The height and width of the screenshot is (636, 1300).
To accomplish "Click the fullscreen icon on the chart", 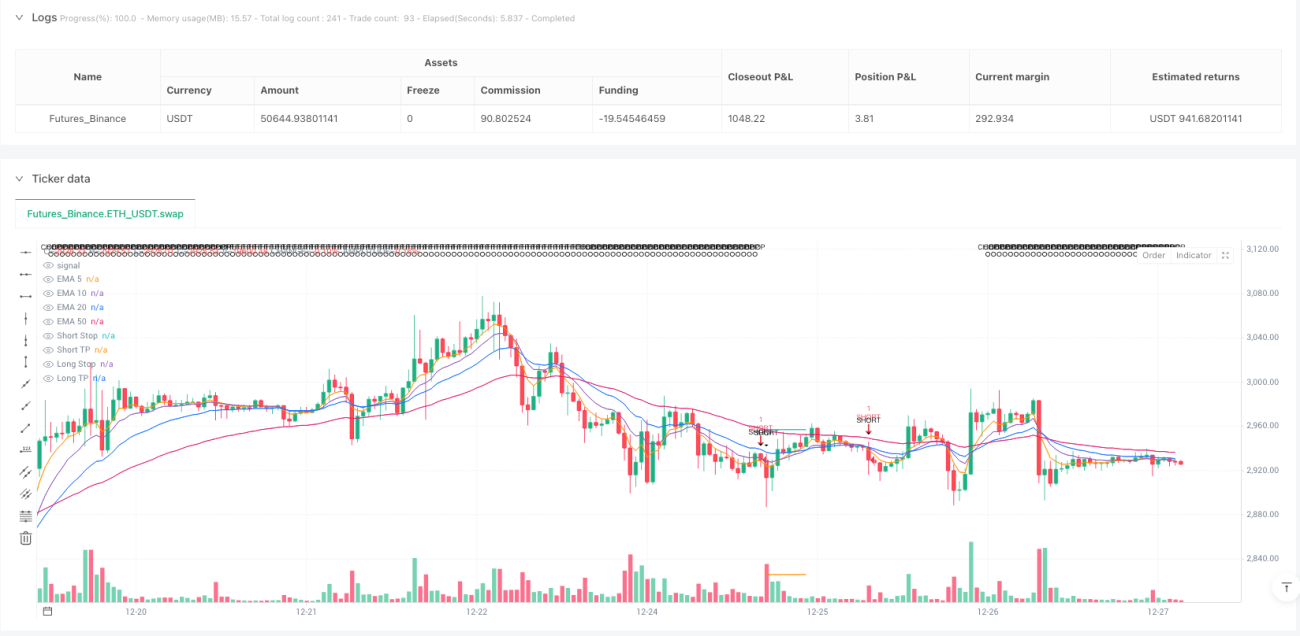I will click(1226, 255).
